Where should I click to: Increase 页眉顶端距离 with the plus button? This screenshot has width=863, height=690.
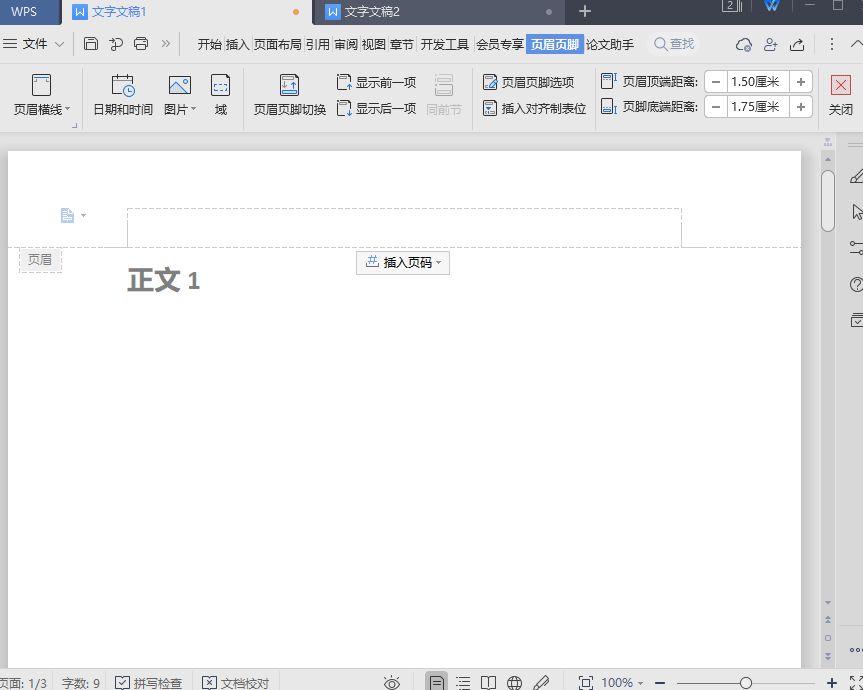click(x=801, y=82)
